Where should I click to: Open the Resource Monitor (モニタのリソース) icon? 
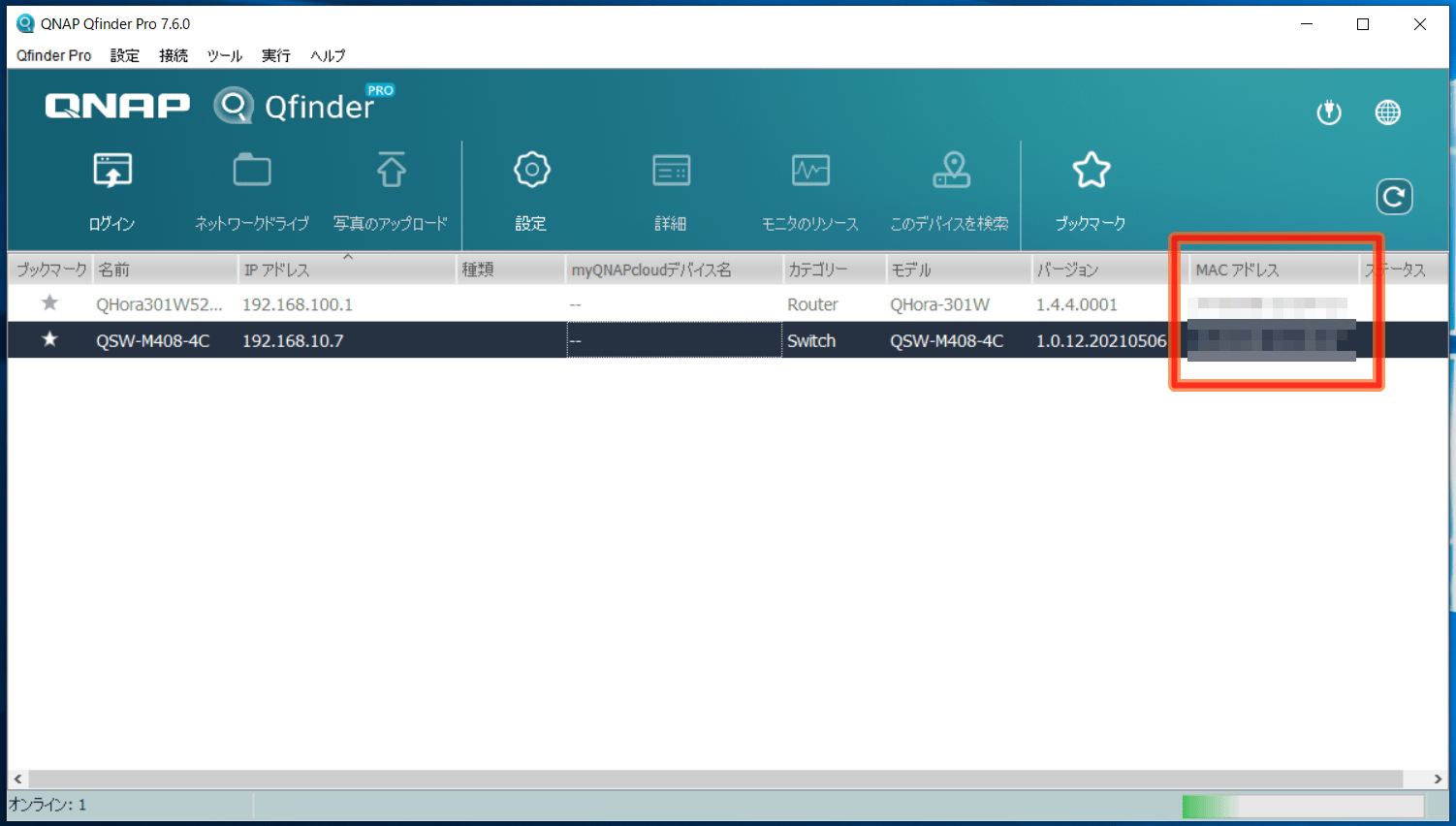(x=810, y=171)
